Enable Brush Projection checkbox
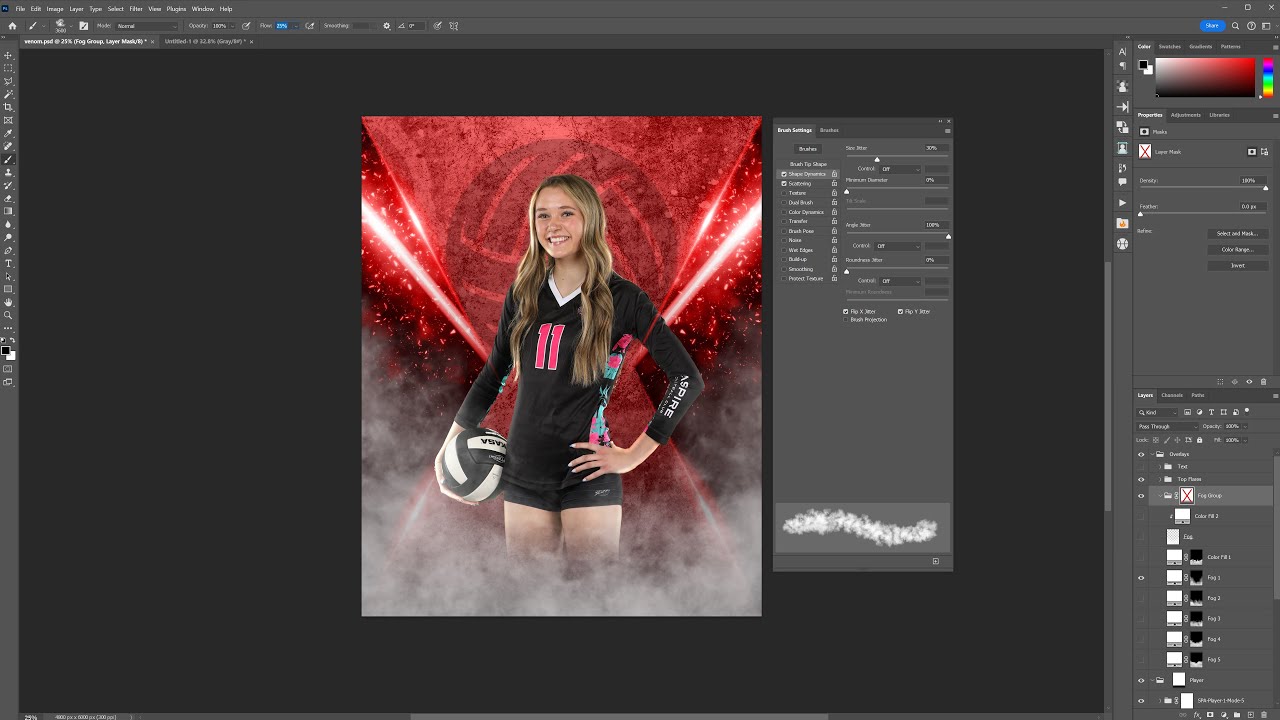This screenshot has height=720, width=1280. click(846, 319)
